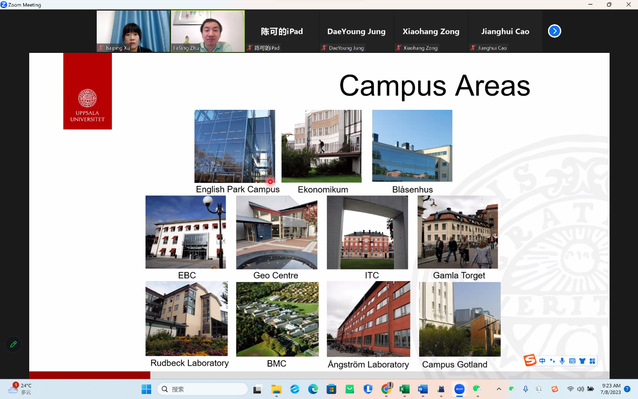Image resolution: width=638 pixels, height=399 pixels.
Task: Toggle the Sogou input microphone icon
Action: (562, 361)
